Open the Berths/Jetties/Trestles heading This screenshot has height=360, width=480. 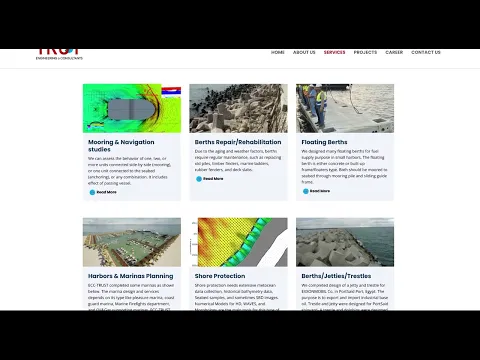click(336, 276)
